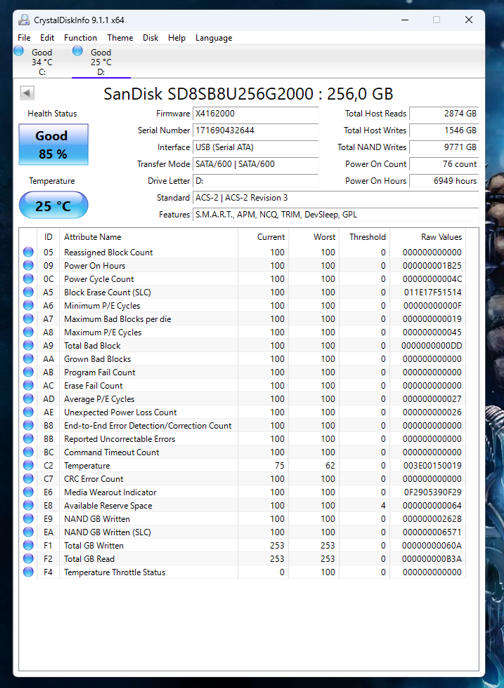504x688 pixels.
Task: Click the previous disk arrow button
Action: click(27, 93)
